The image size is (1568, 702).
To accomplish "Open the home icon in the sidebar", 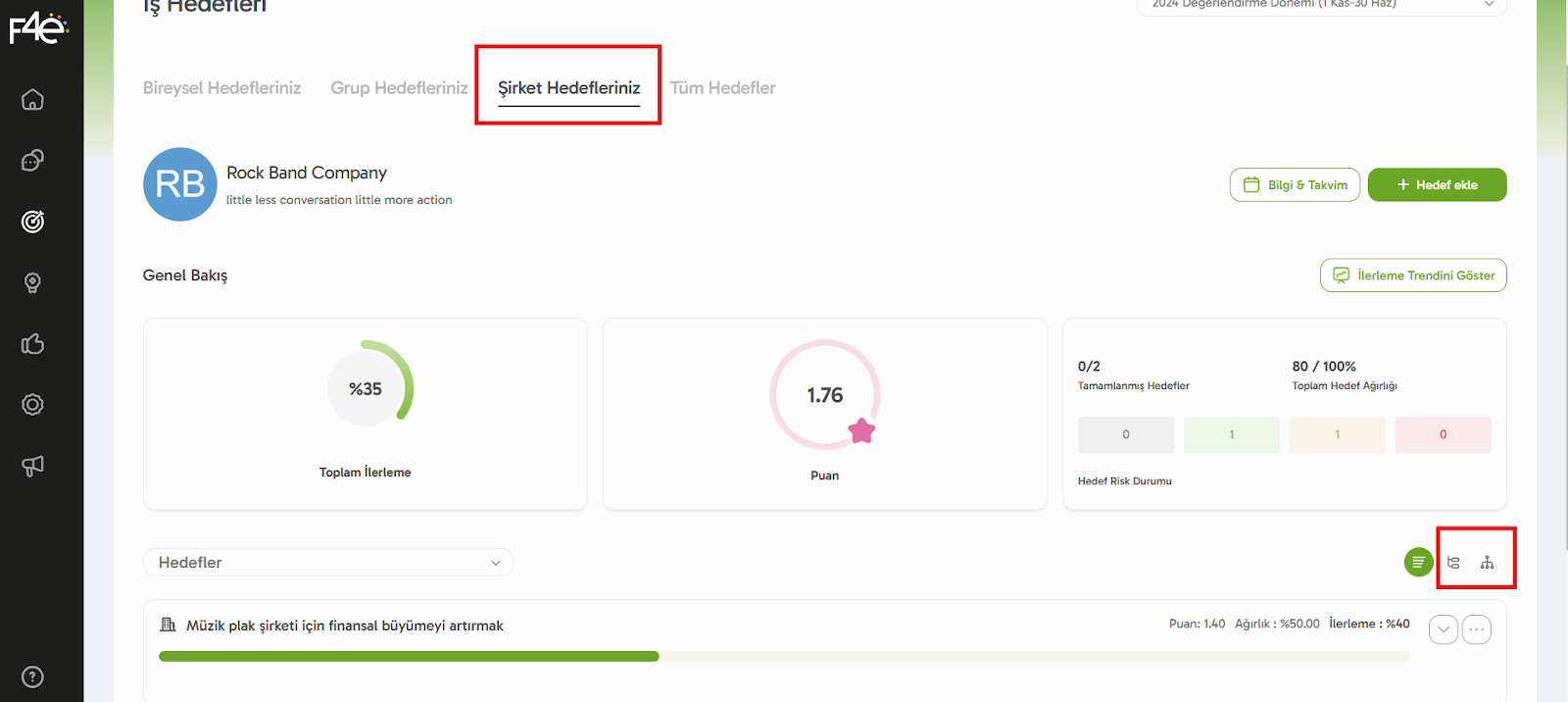I will 32,100.
